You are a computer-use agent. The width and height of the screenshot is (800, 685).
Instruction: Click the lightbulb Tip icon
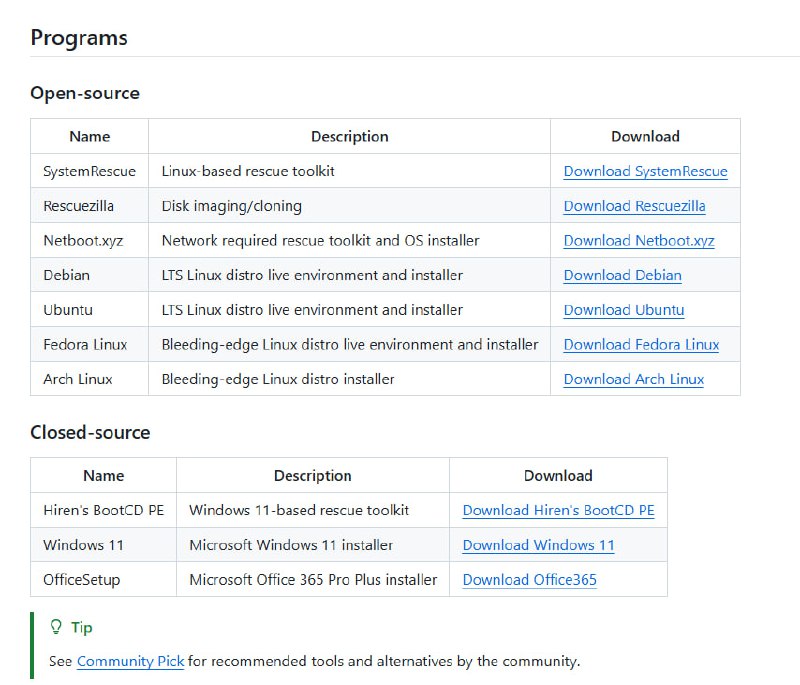[x=56, y=628]
